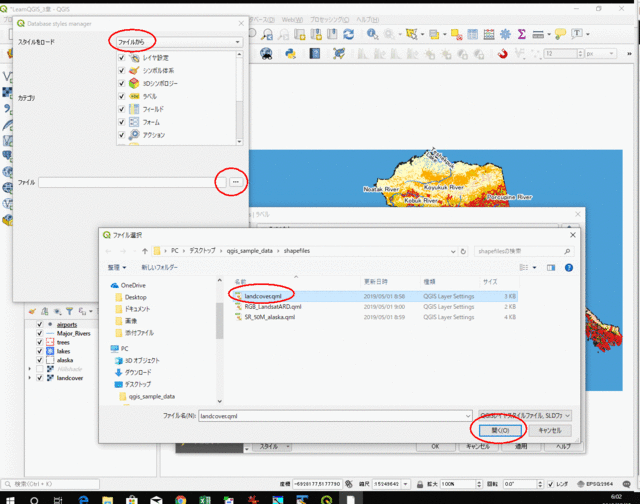Open the スタイル menu button in properties dialog
640x504 pixels.
(273, 446)
